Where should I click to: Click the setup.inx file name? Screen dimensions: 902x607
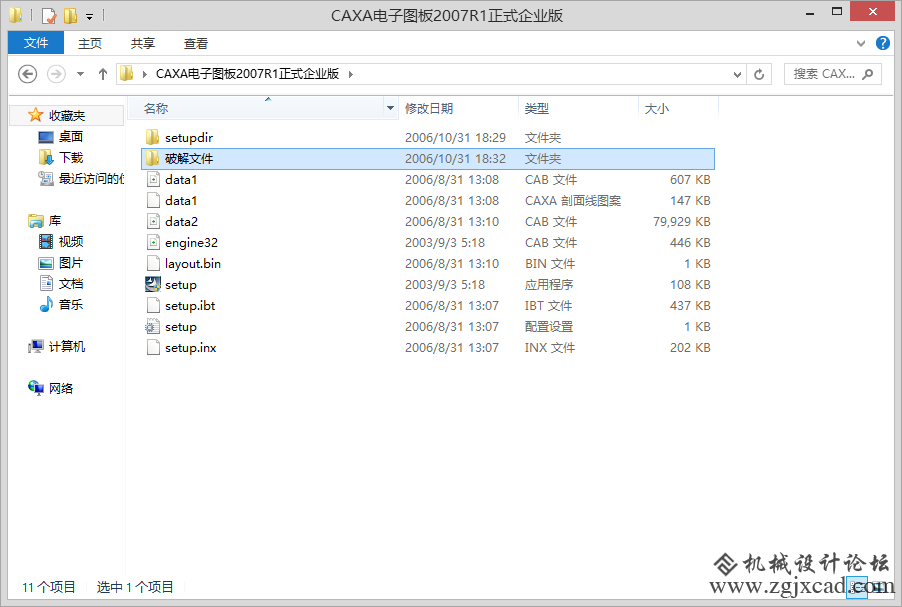coord(190,348)
